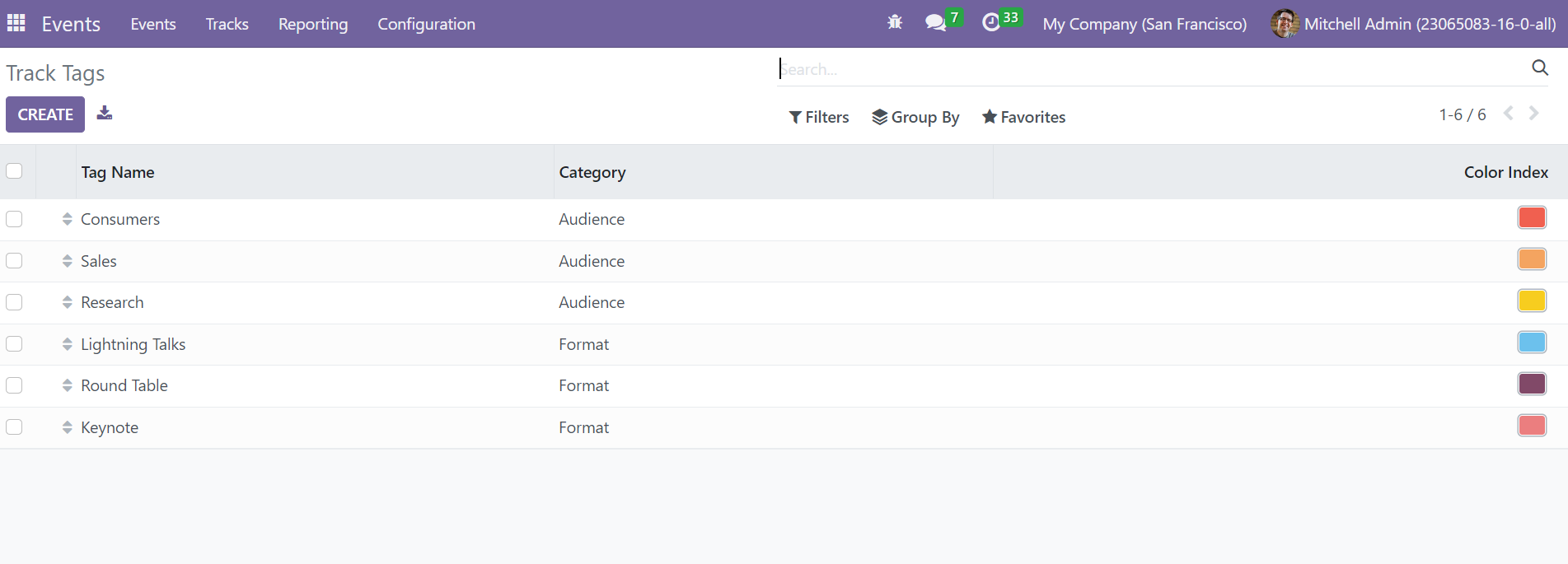Click the 1-6 / 6 pager counter
The width and height of the screenshot is (1568, 564).
(x=1463, y=114)
